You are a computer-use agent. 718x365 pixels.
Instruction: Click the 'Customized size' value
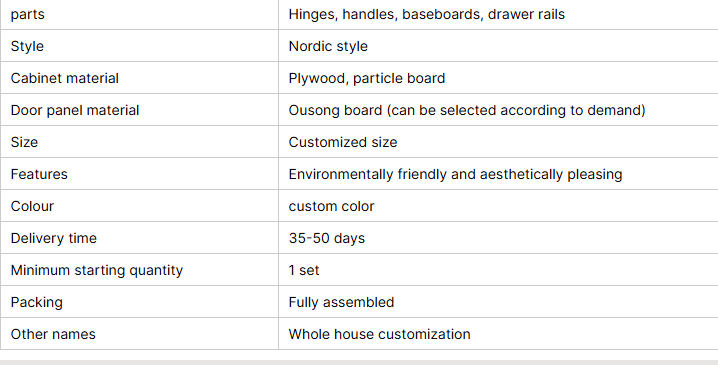pos(343,142)
